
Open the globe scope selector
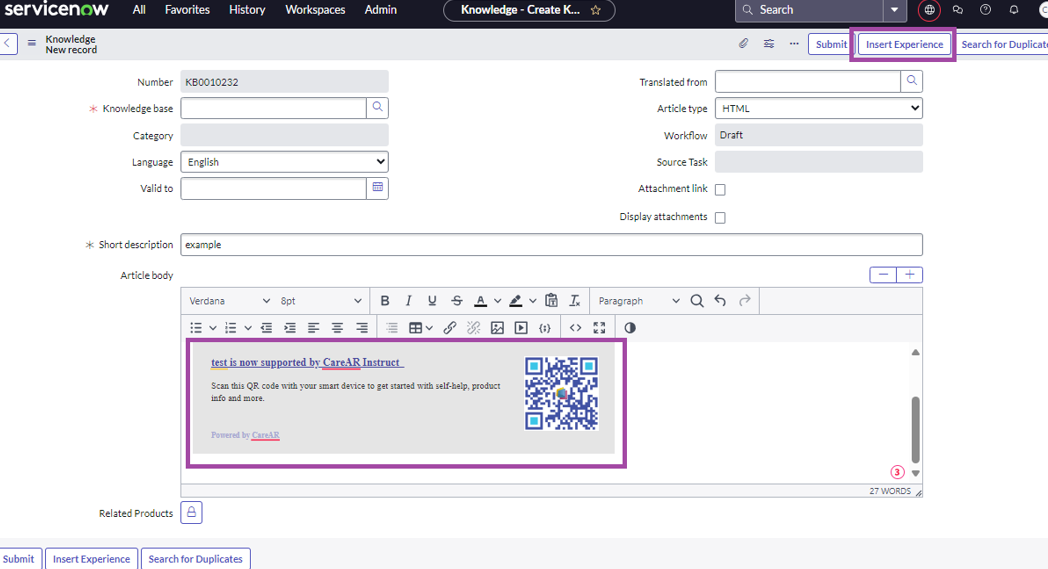click(x=929, y=10)
